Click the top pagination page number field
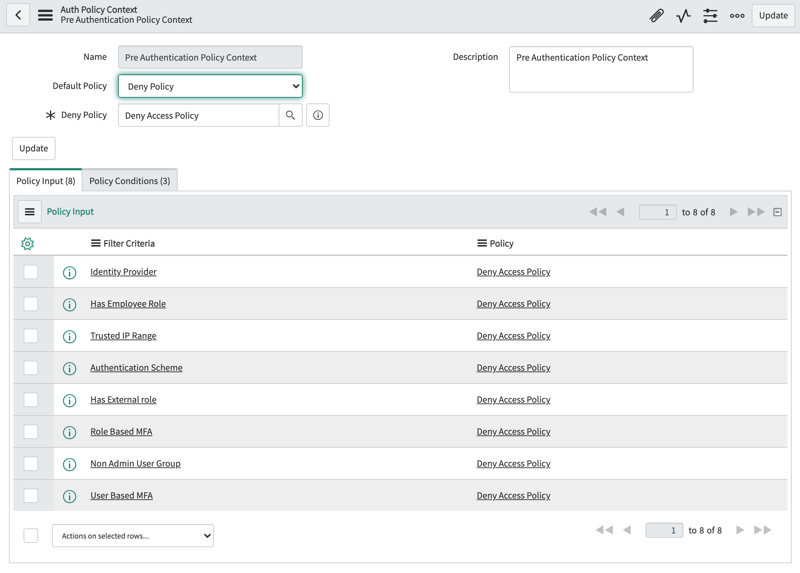Image resolution: width=800 pixels, height=573 pixels. coord(658,212)
